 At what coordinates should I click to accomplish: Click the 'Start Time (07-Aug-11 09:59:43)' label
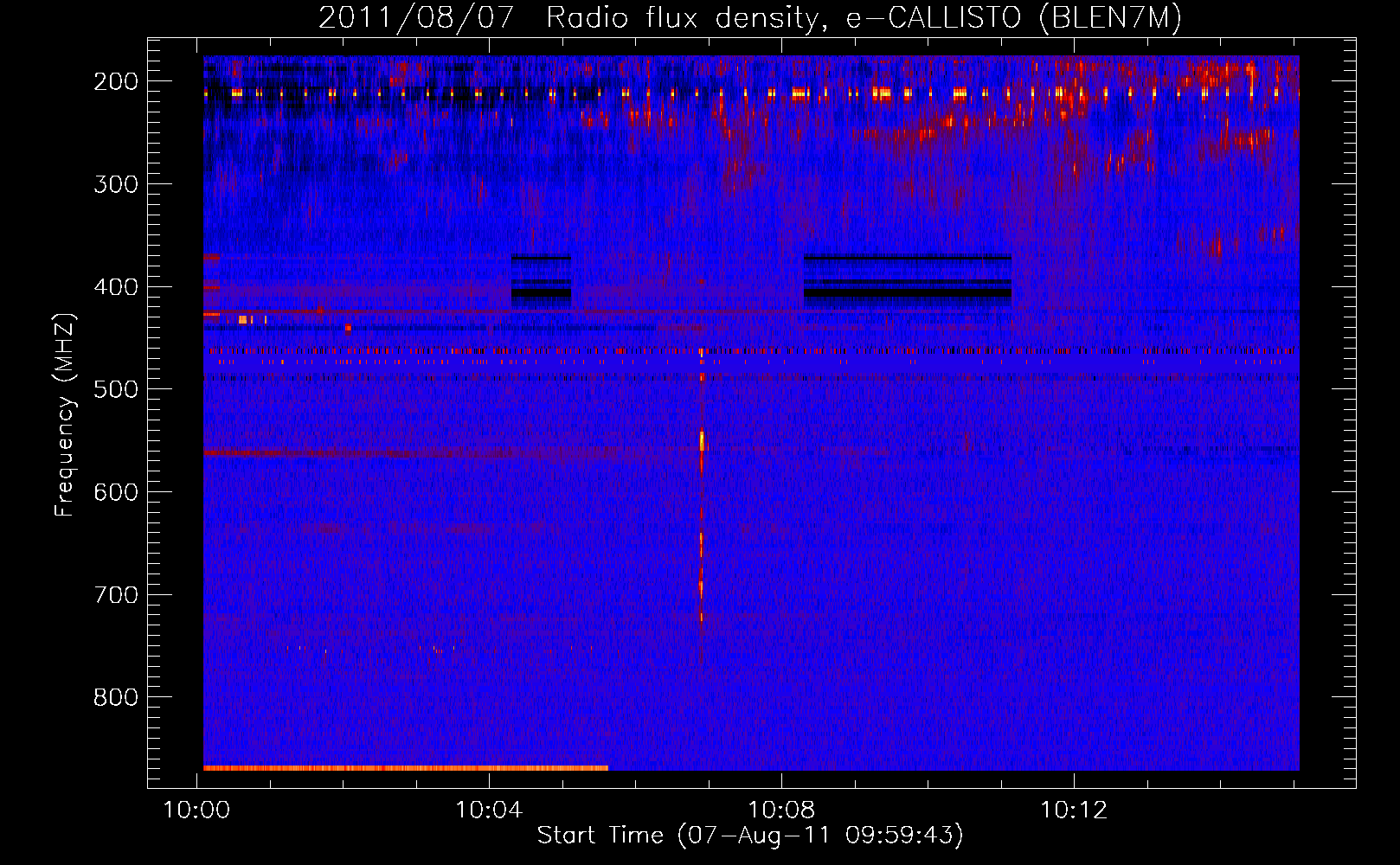click(750, 835)
